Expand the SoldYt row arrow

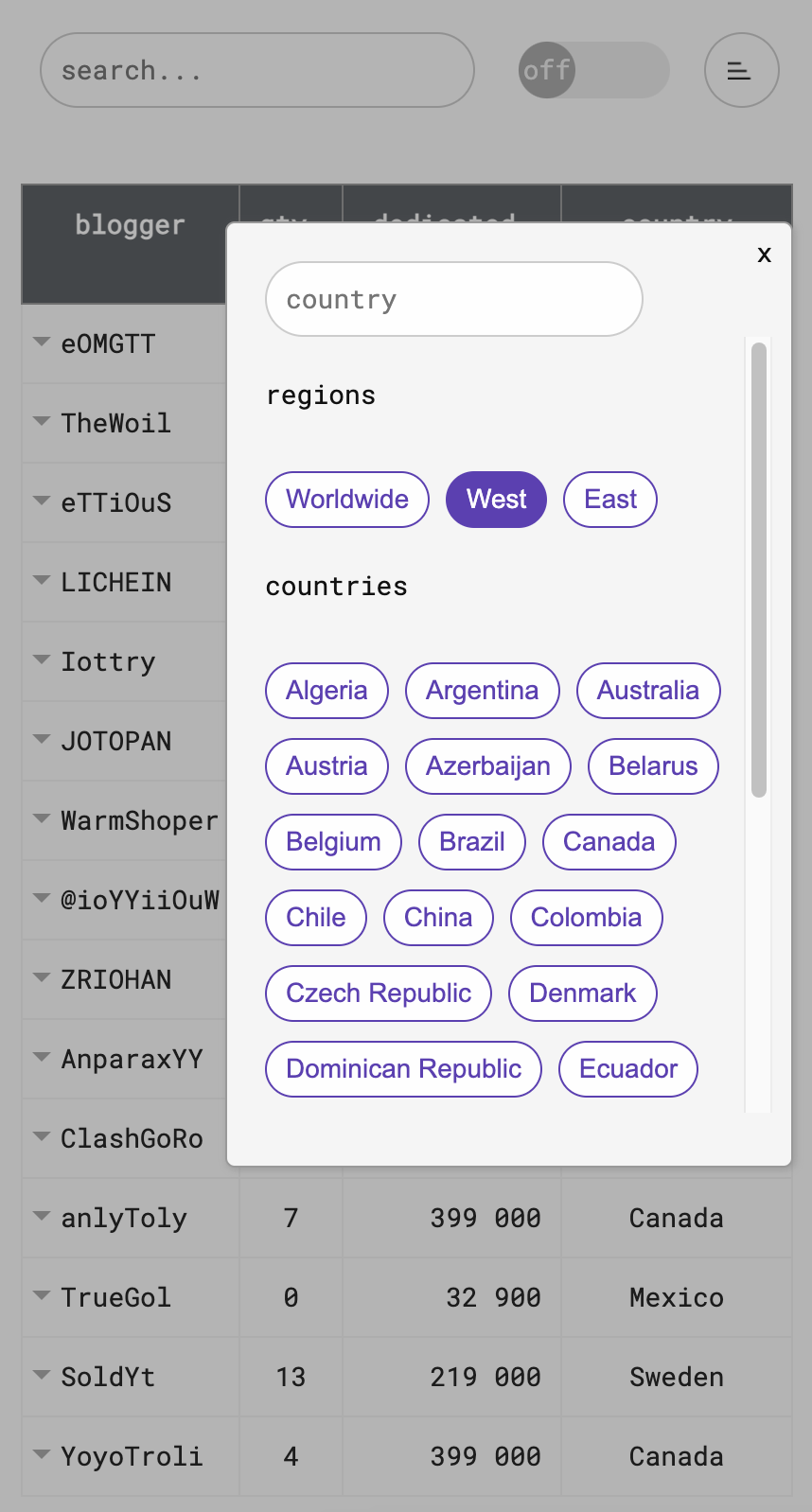point(42,1376)
